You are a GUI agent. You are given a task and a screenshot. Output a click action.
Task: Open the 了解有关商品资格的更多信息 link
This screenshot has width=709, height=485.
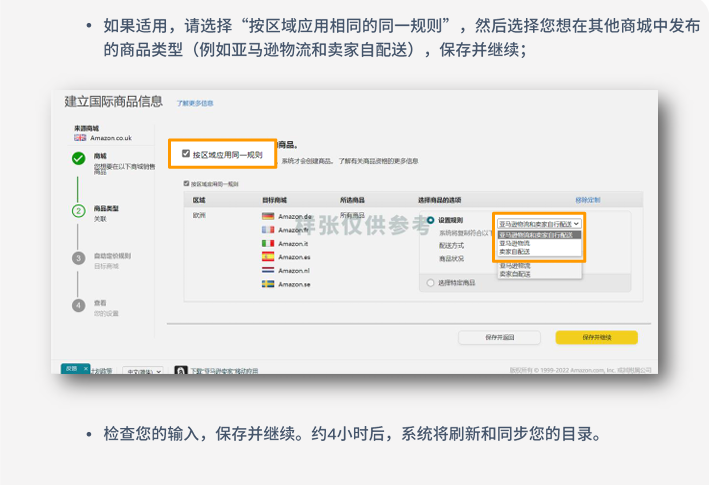coord(378,161)
